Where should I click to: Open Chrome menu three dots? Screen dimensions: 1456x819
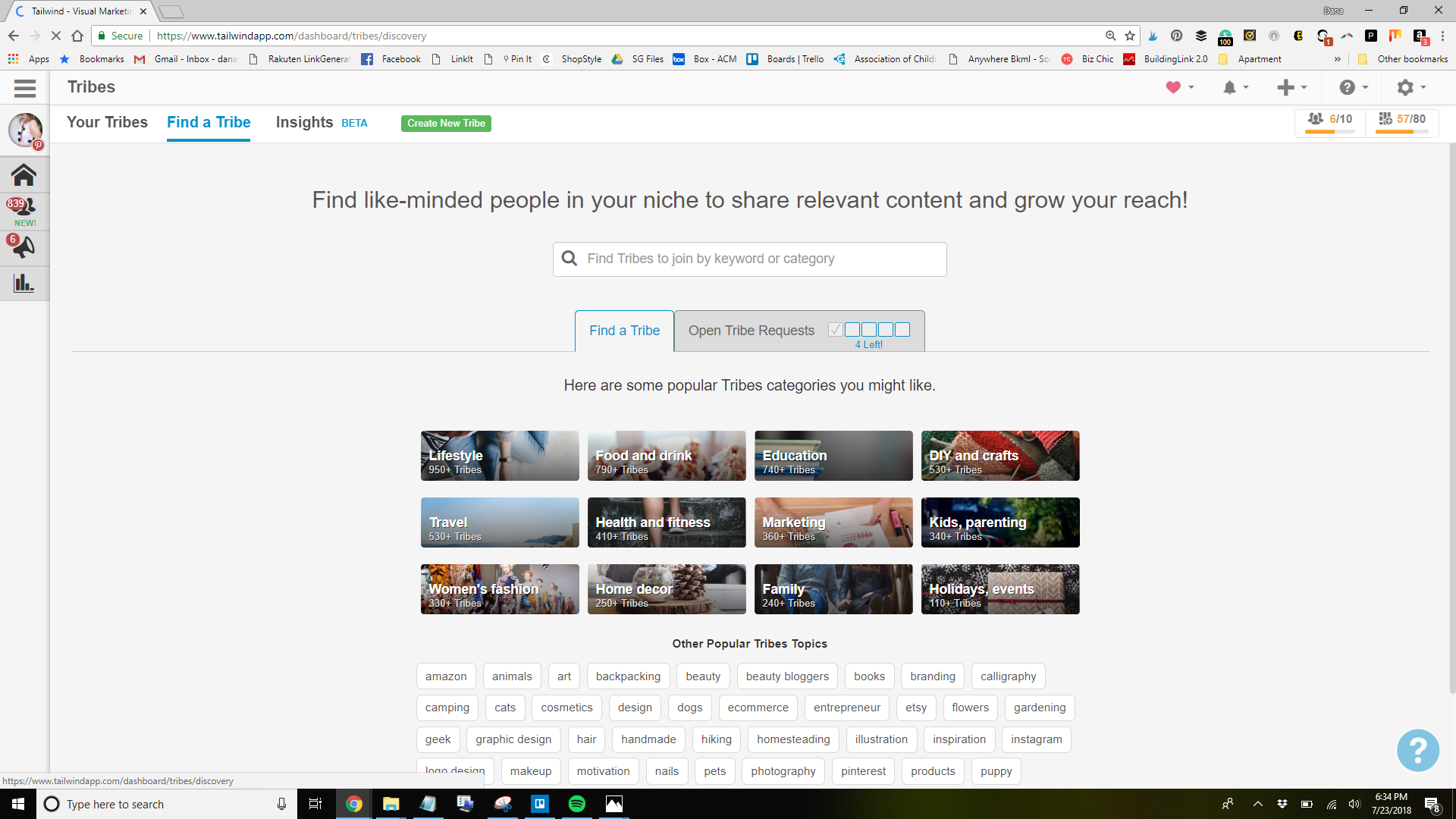pos(1442,36)
